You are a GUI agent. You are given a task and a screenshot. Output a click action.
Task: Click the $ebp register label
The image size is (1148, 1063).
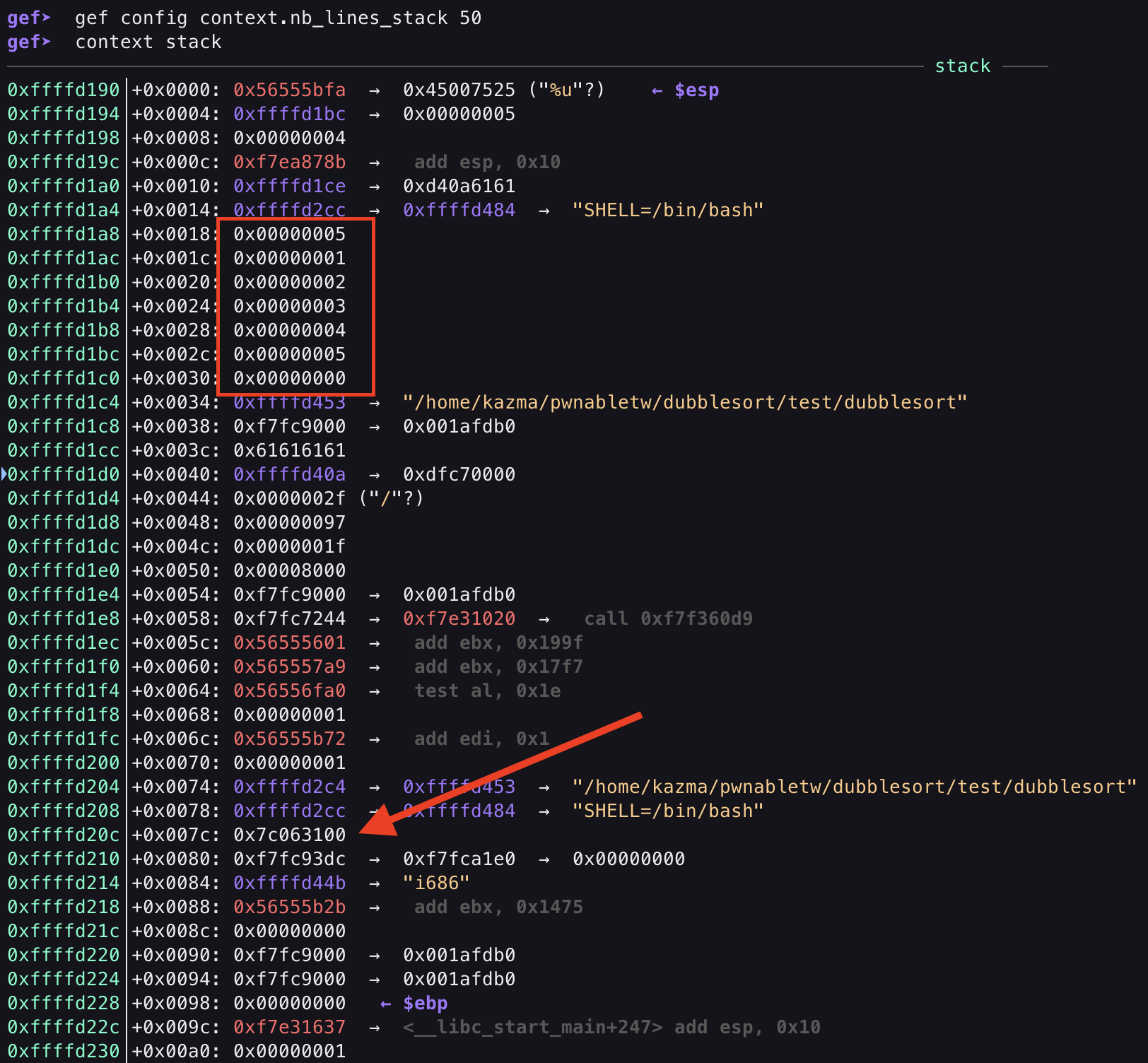coord(425,1004)
